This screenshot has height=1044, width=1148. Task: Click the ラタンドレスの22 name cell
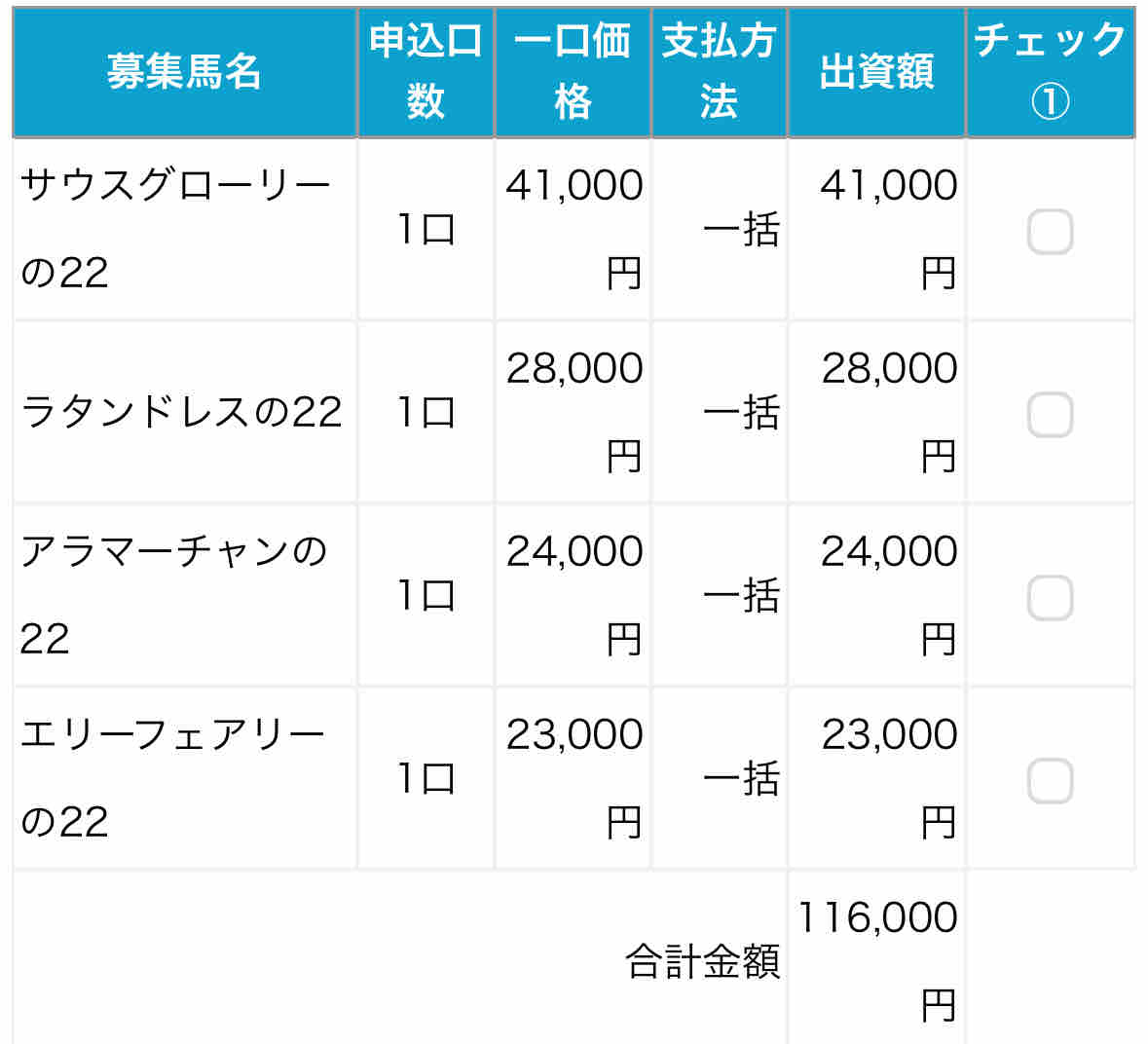[184, 412]
